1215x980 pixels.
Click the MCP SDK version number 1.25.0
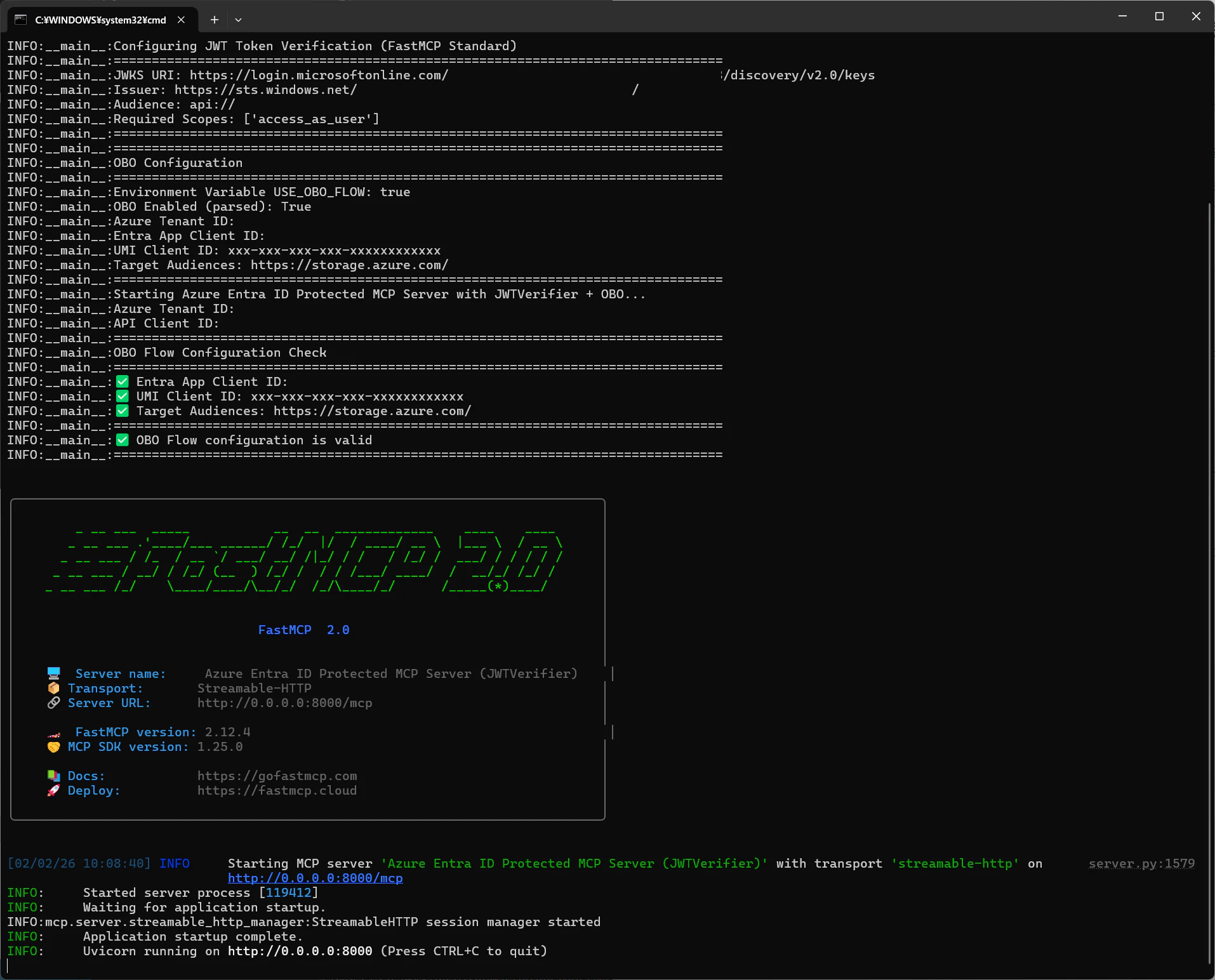click(x=220, y=746)
